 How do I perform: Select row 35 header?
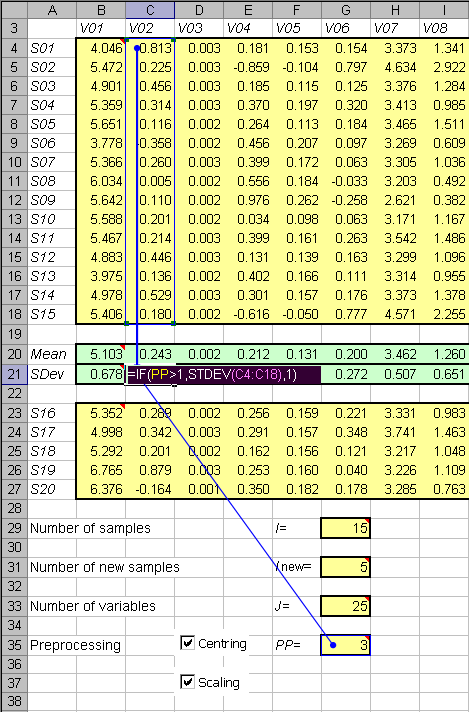[x=14, y=645]
